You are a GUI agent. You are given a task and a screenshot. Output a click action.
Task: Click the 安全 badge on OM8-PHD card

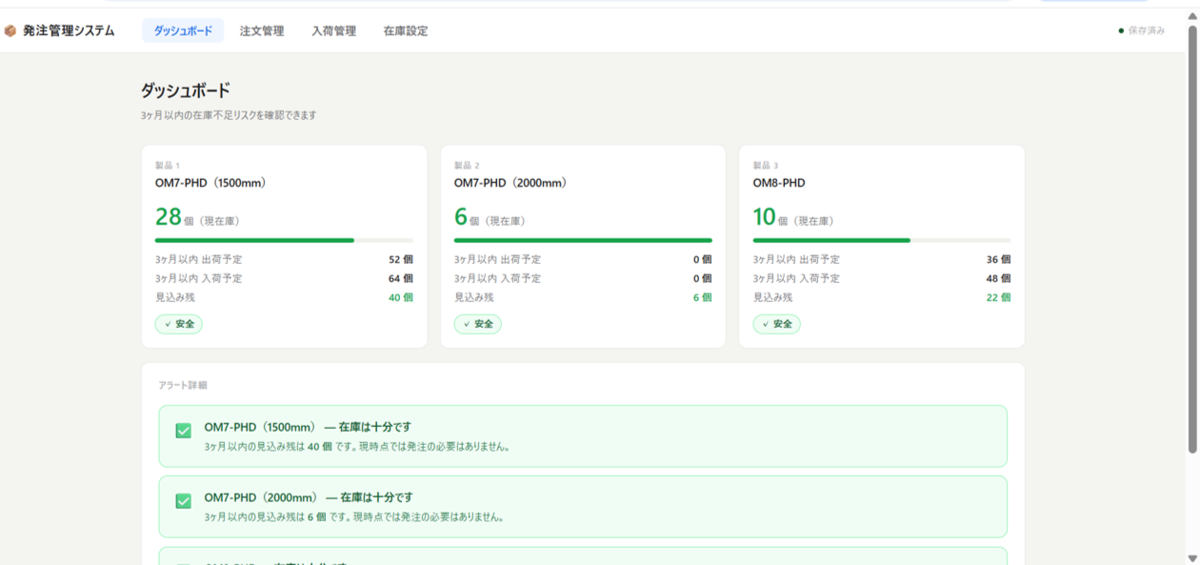point(777,324)
